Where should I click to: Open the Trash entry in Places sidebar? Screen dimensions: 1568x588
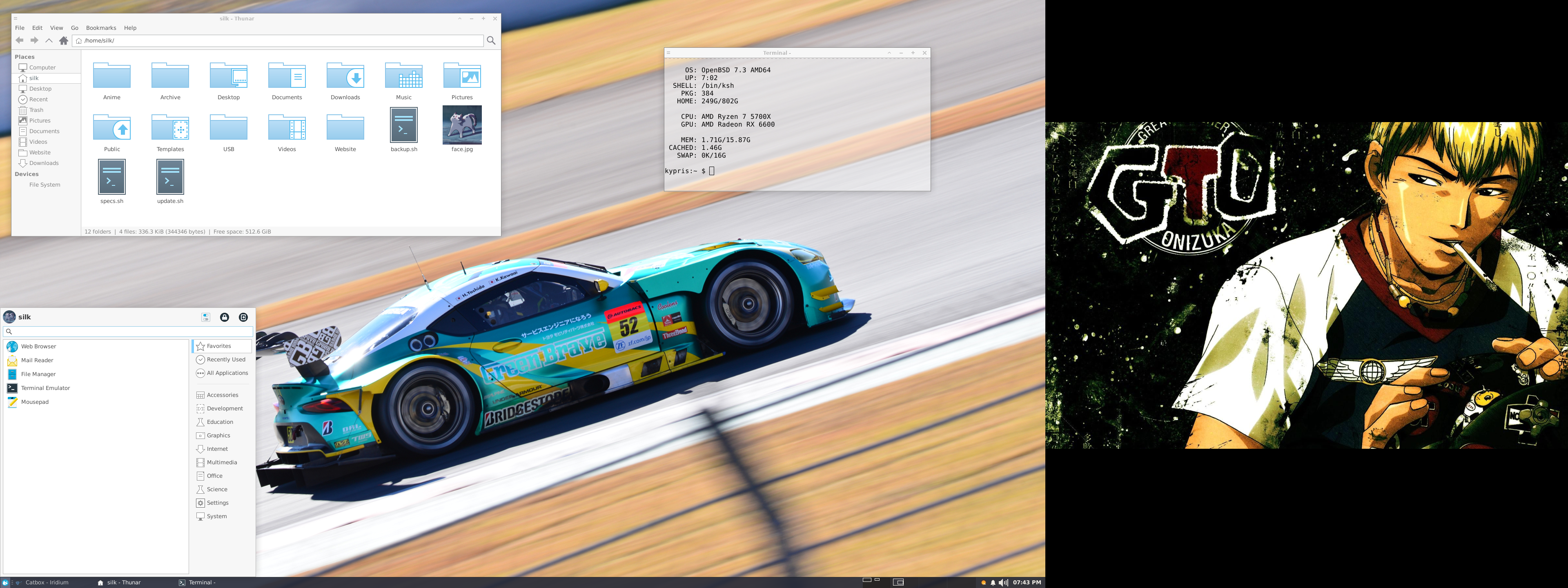click(36, 110)
